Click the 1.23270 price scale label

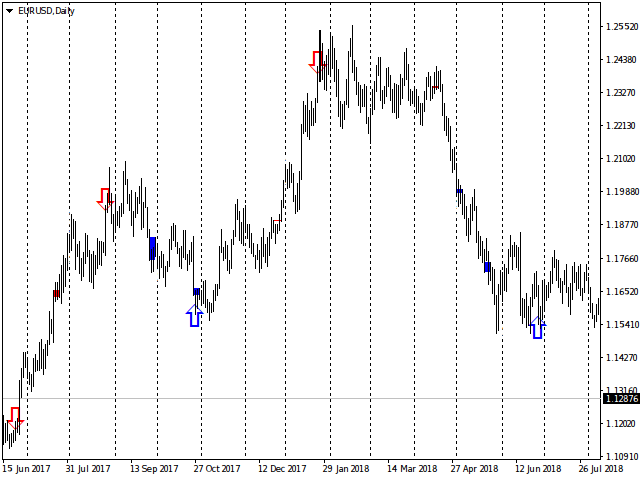pyautogui.click(x=621, y=93)
